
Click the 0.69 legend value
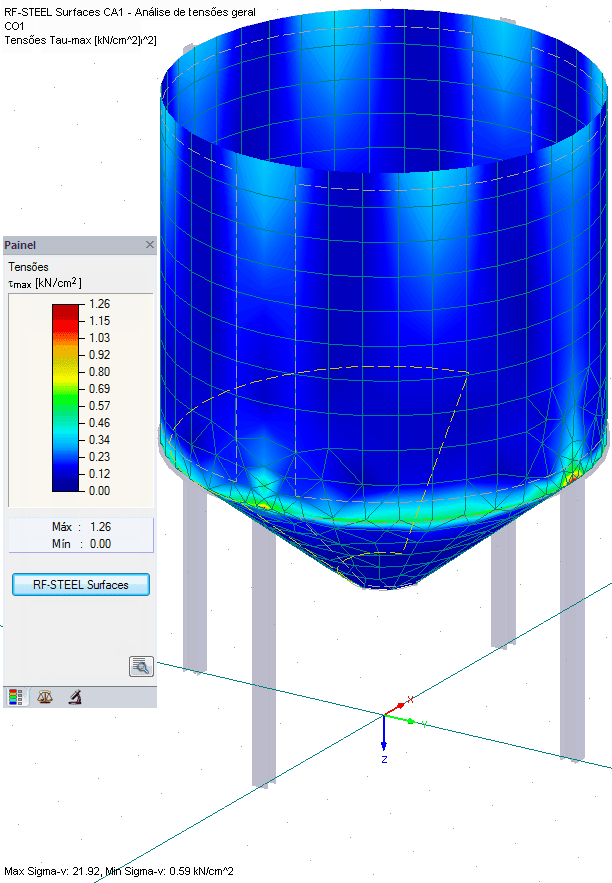tap(100, 389)
